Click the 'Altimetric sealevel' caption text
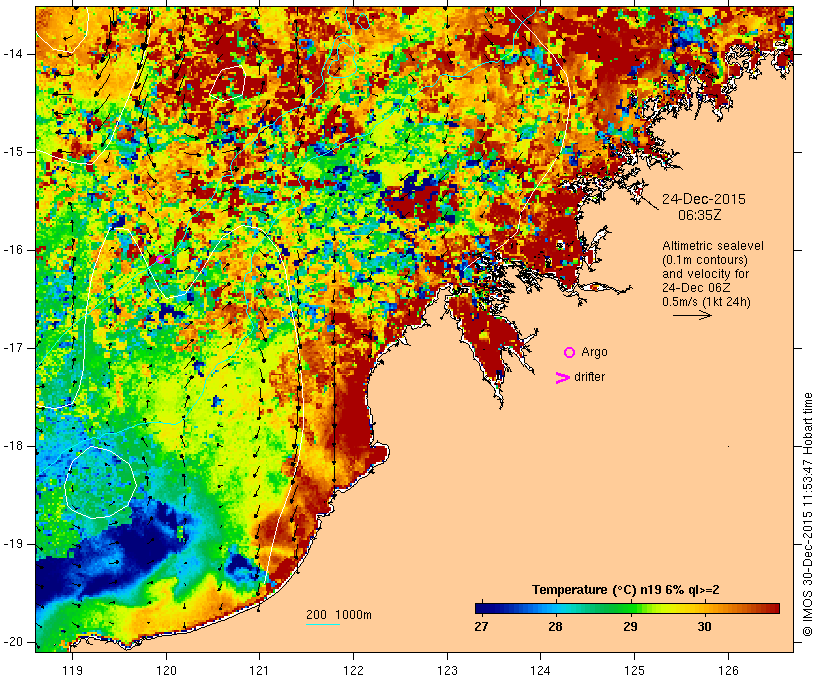 coord(713,246)
